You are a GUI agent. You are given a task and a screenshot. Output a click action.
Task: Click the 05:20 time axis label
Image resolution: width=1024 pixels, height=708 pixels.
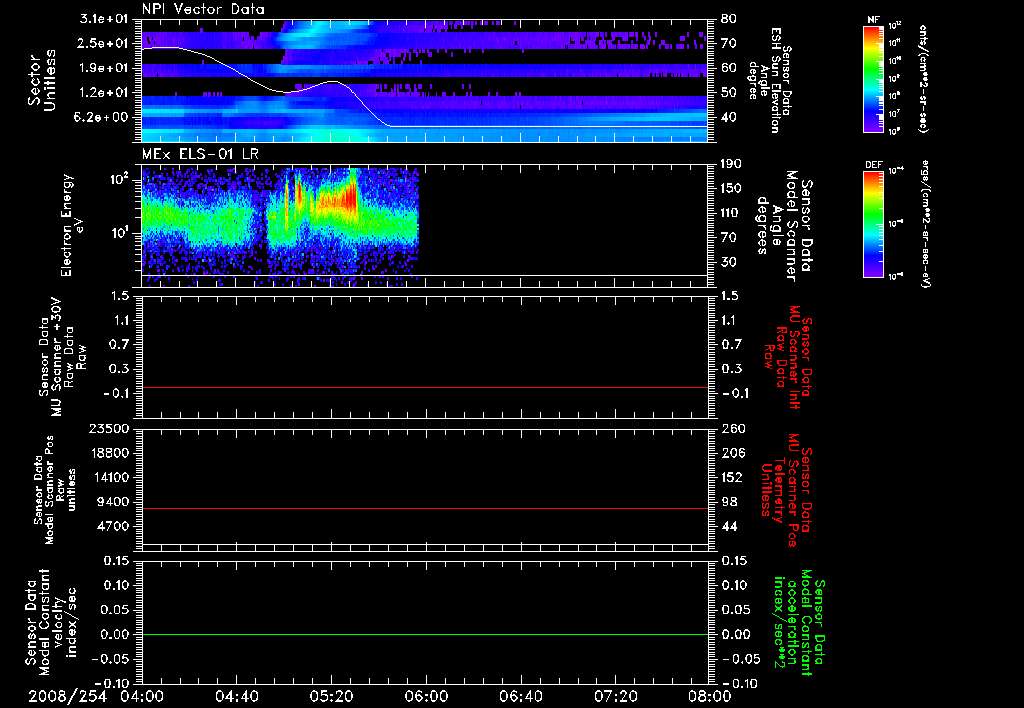pos(331,696)
